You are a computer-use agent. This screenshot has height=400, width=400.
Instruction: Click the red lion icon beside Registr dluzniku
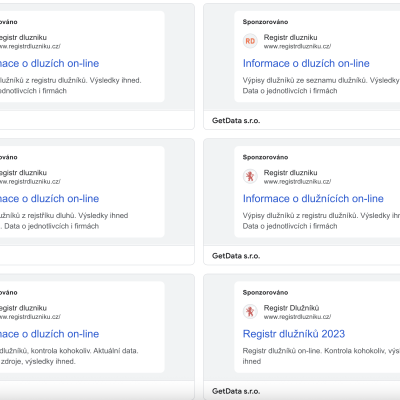coord(250,176)
